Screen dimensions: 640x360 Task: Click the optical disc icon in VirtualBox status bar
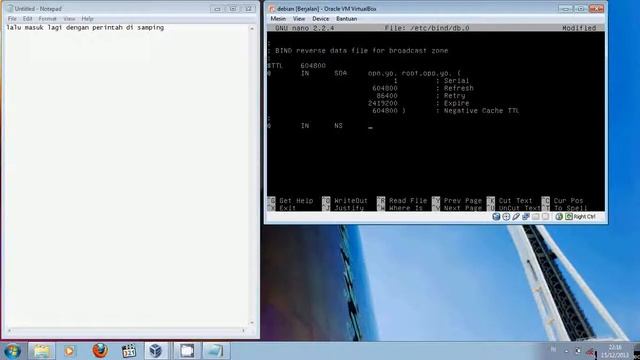[506, 217]
